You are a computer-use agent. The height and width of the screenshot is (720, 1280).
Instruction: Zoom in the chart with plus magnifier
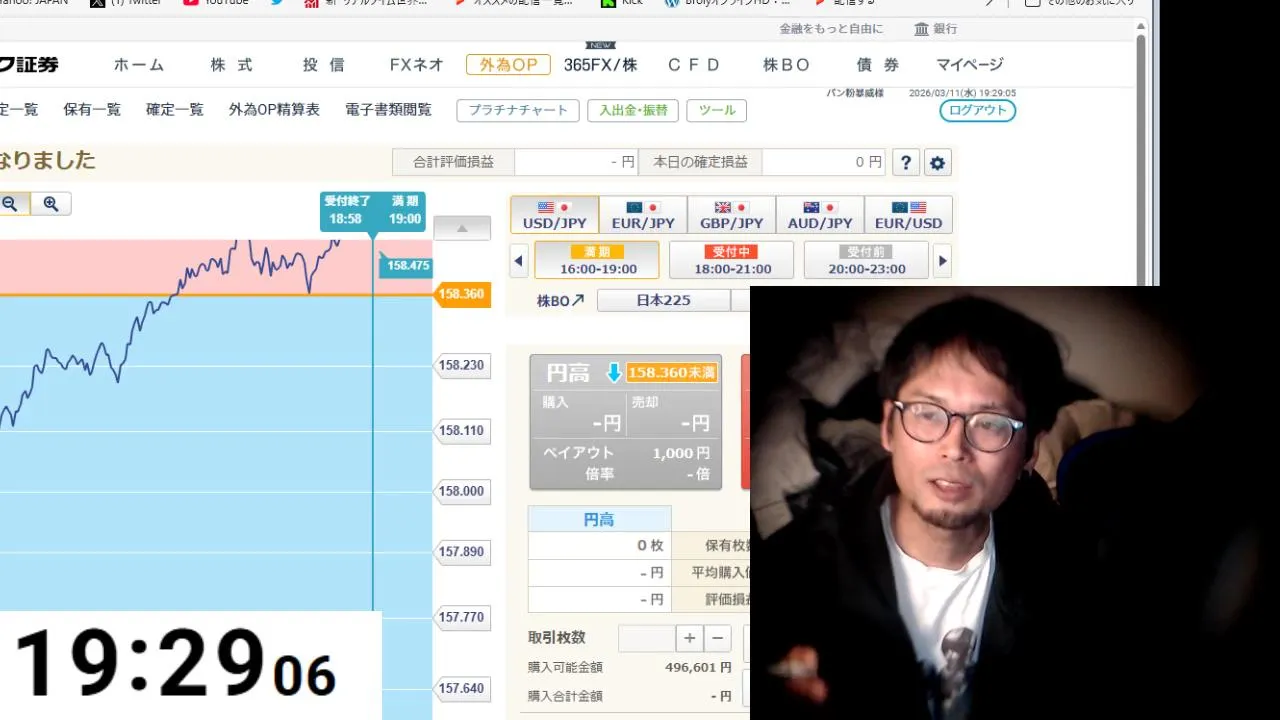pyautogui.click(x=51, y=204)
